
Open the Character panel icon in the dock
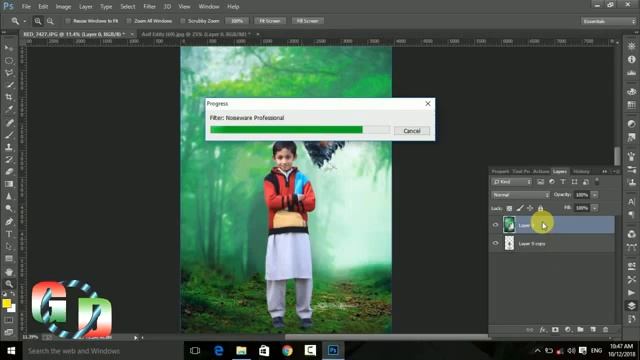pyautogui.click(x=631, y=202)
